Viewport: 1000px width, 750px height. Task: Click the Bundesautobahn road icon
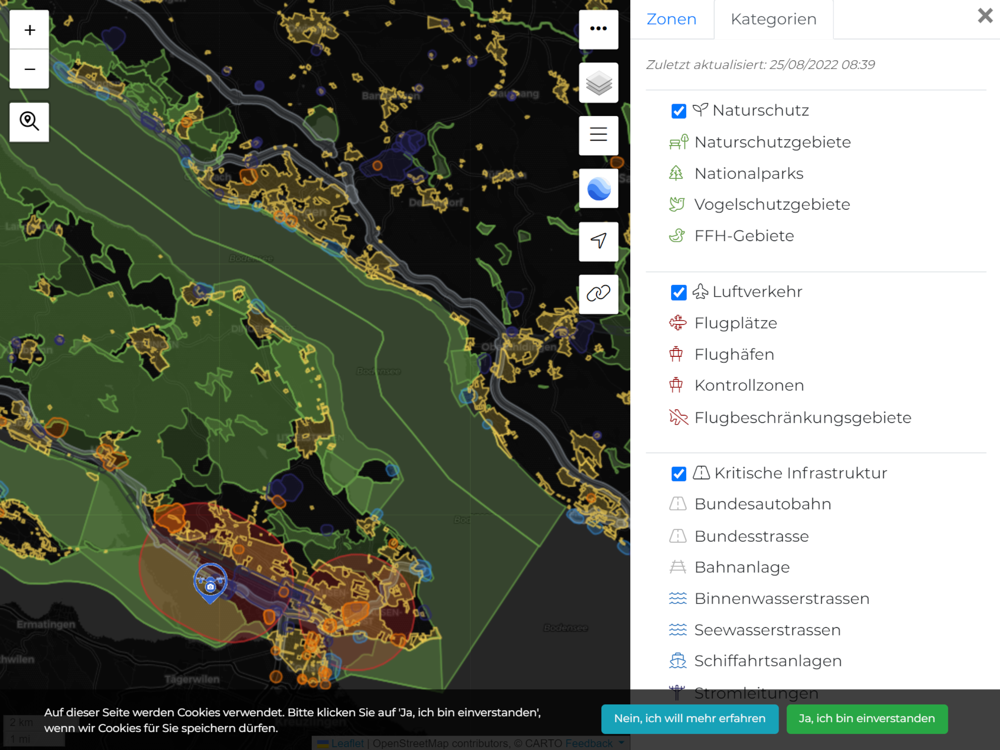(677, 504)
